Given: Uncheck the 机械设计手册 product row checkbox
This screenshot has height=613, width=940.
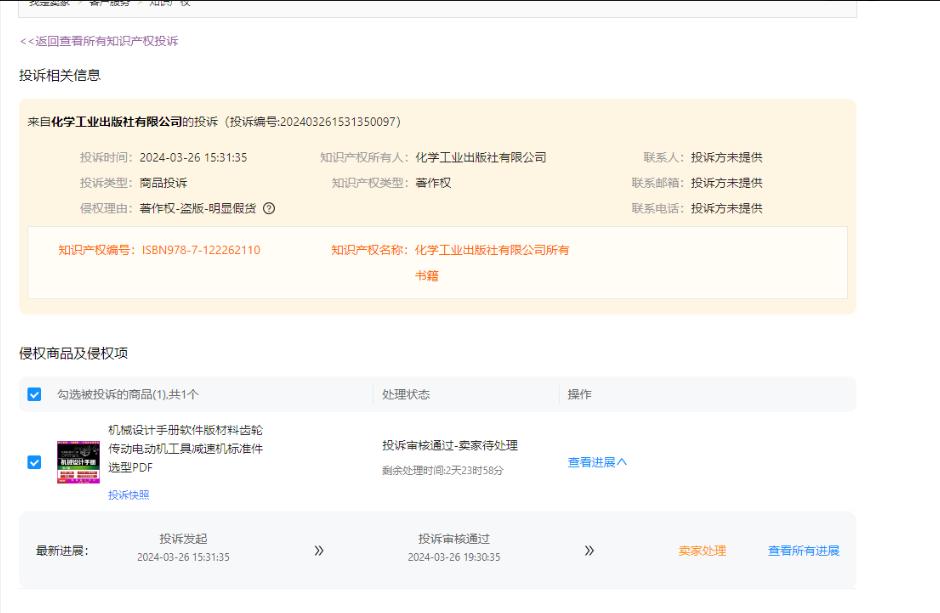Looking at the screenshot, I should tap(35, 462).
